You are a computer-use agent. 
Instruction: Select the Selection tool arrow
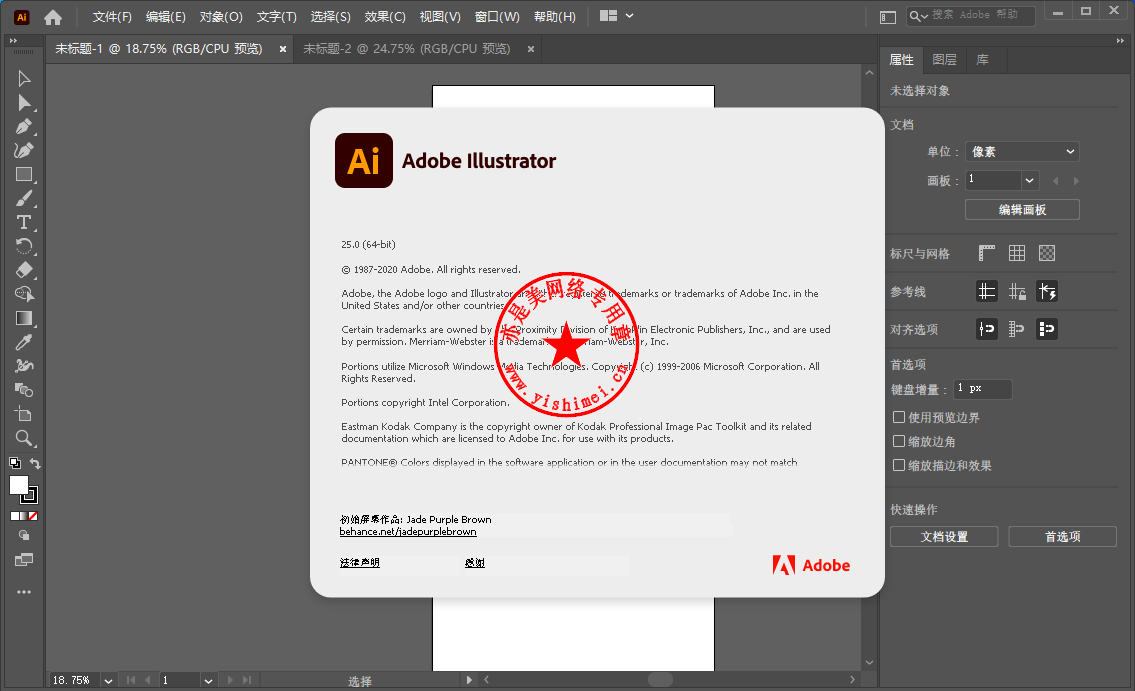pos(24,78)
